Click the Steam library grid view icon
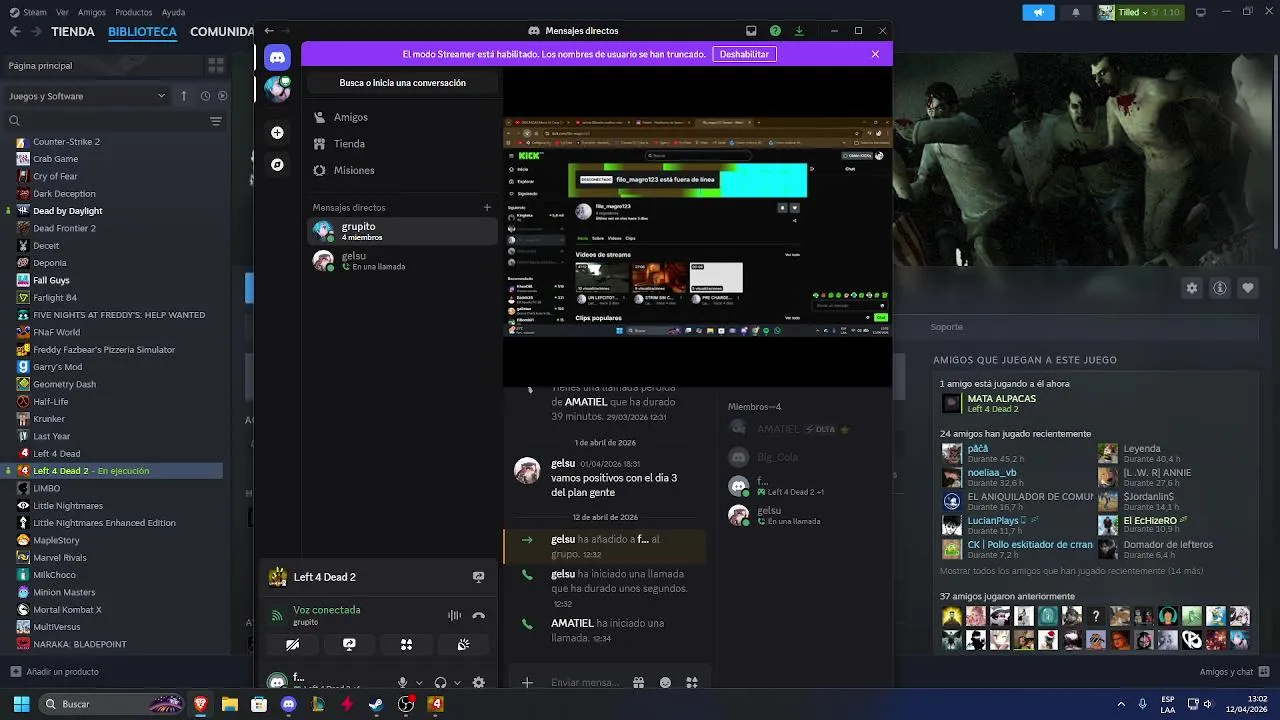The height and width of the screenshot is (720, 1280). pyautogui.click(x=215, y=65)
